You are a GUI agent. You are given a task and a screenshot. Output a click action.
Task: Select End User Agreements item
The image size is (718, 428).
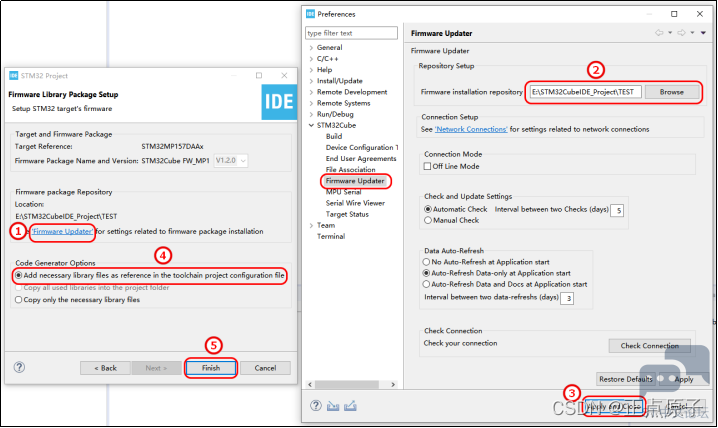(x=361, y=158)
